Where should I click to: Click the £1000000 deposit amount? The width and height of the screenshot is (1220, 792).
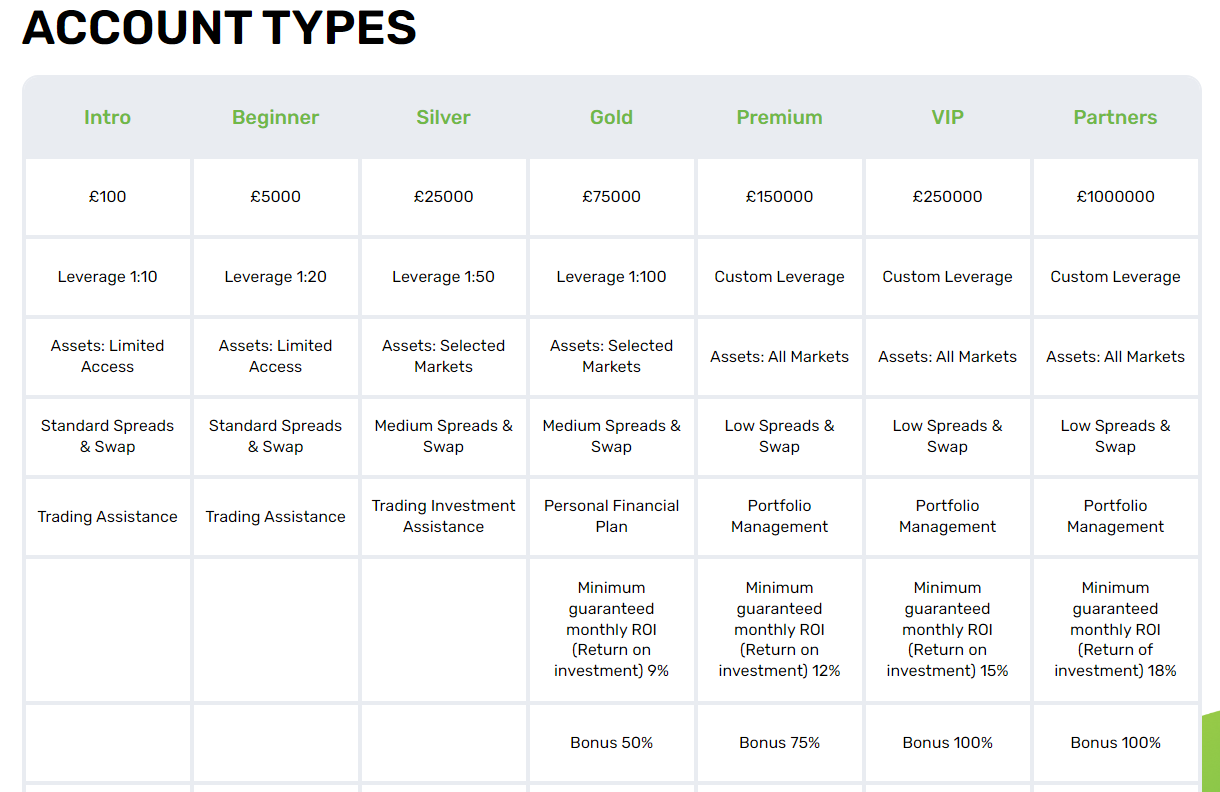point(1115,197)
